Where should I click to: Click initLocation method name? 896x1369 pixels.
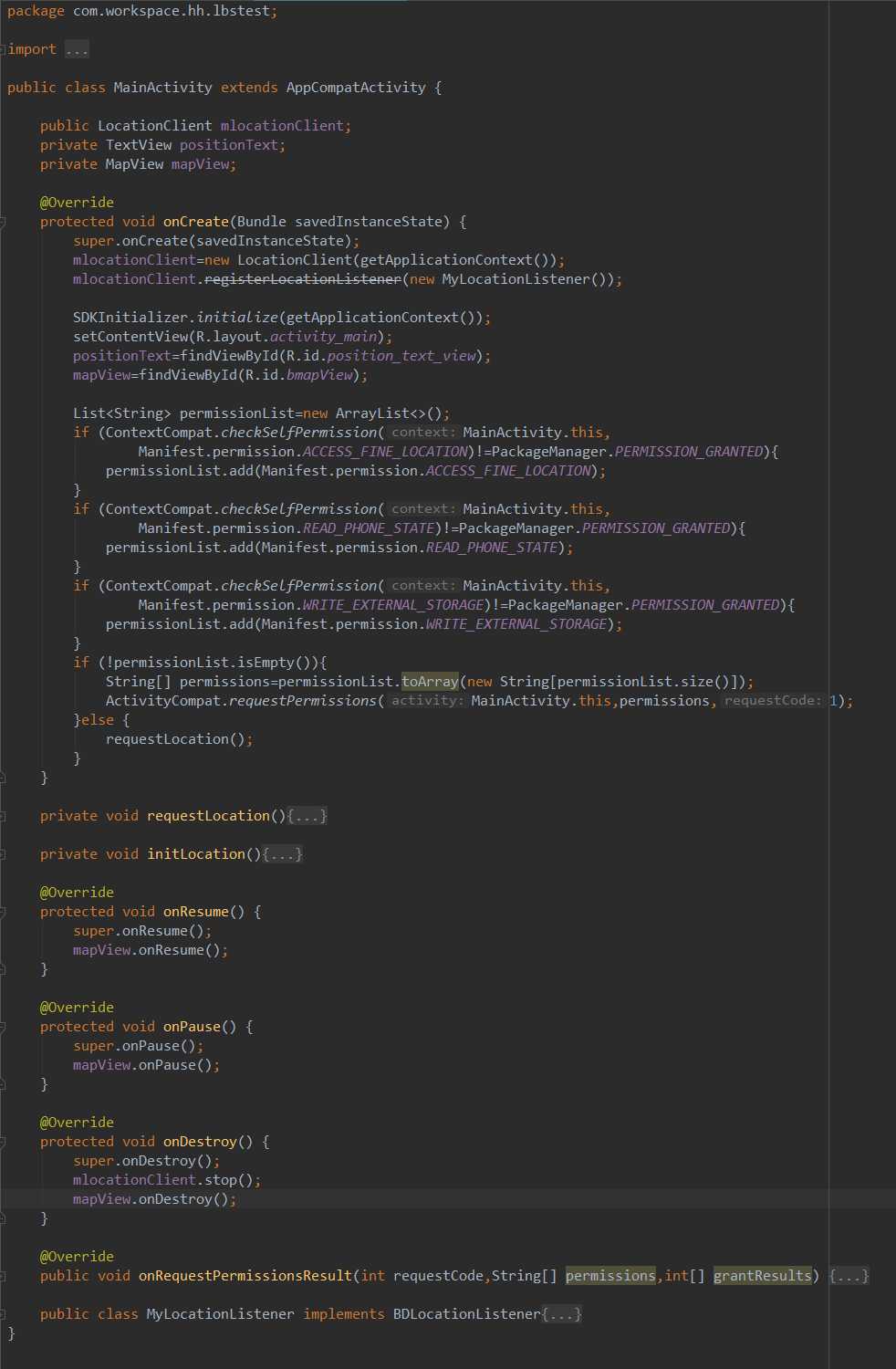coord(196,854)
